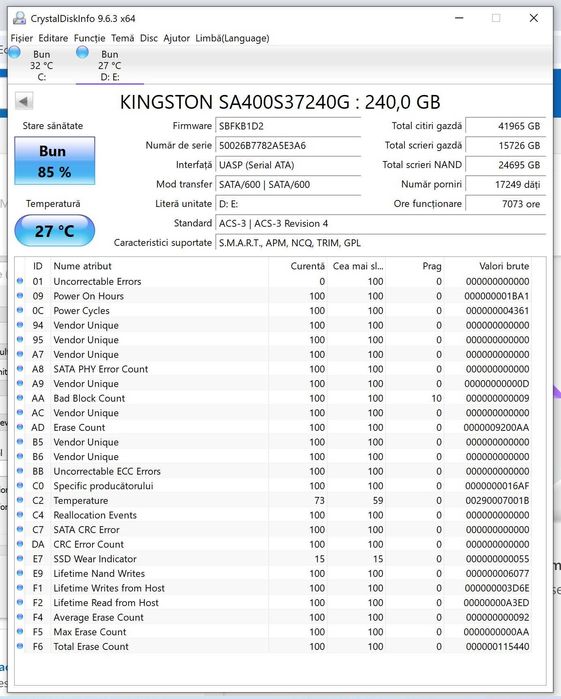Click the Caracteristici suportate field
Viewport: 561px width, 699px height.
(x=381, y=243)
